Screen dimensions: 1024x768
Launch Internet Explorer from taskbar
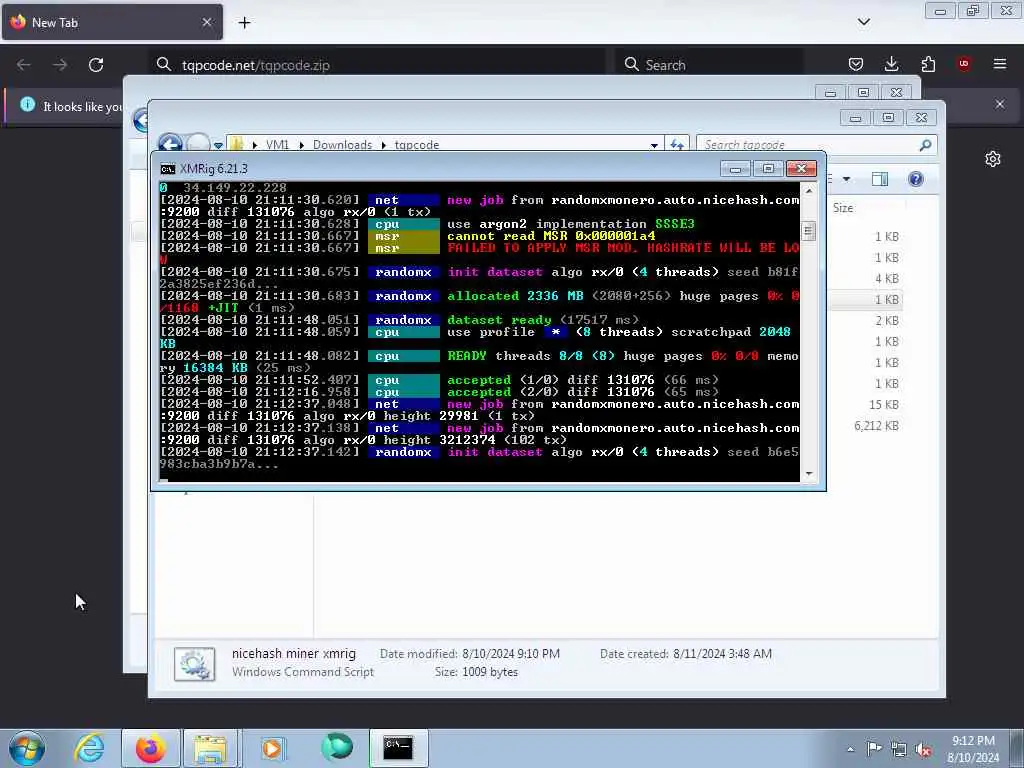89,748
